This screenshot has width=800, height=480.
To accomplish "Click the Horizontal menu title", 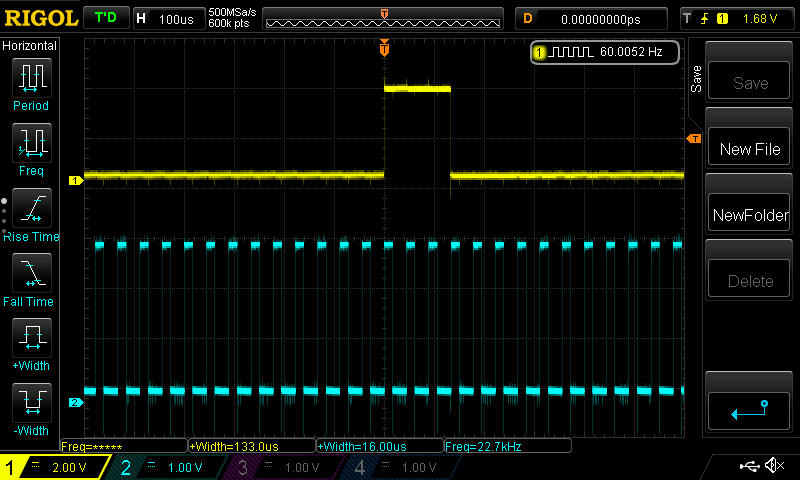I will coord(30,46).
